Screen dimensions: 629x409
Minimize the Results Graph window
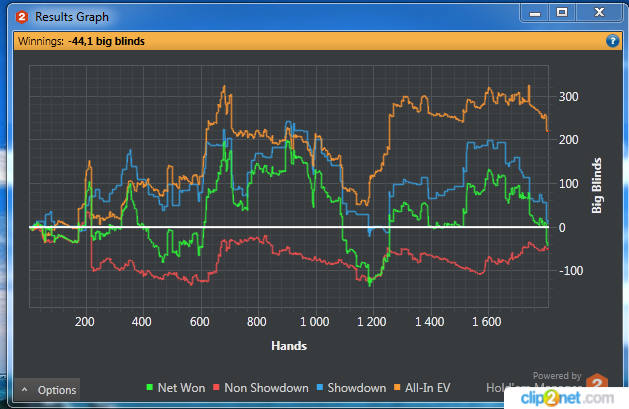click(535, 13)
